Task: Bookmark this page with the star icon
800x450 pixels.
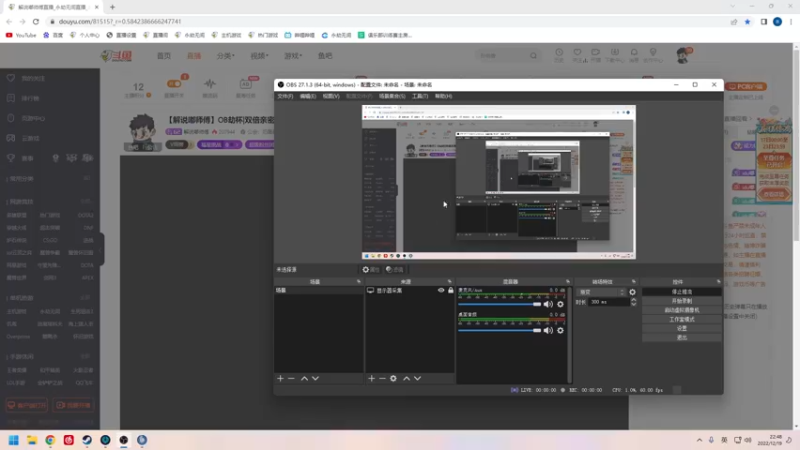Action: 747,21
